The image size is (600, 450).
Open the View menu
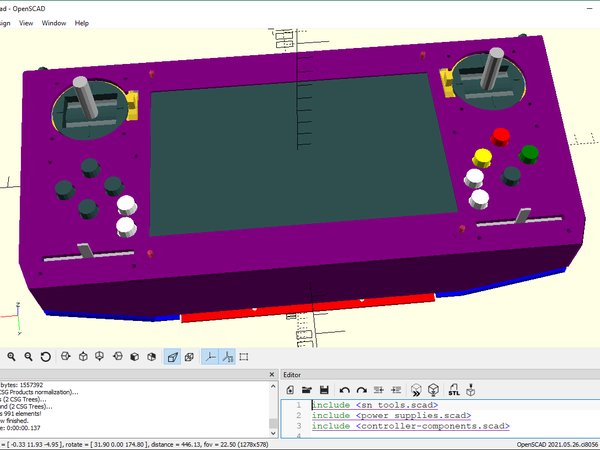[25, 22]
